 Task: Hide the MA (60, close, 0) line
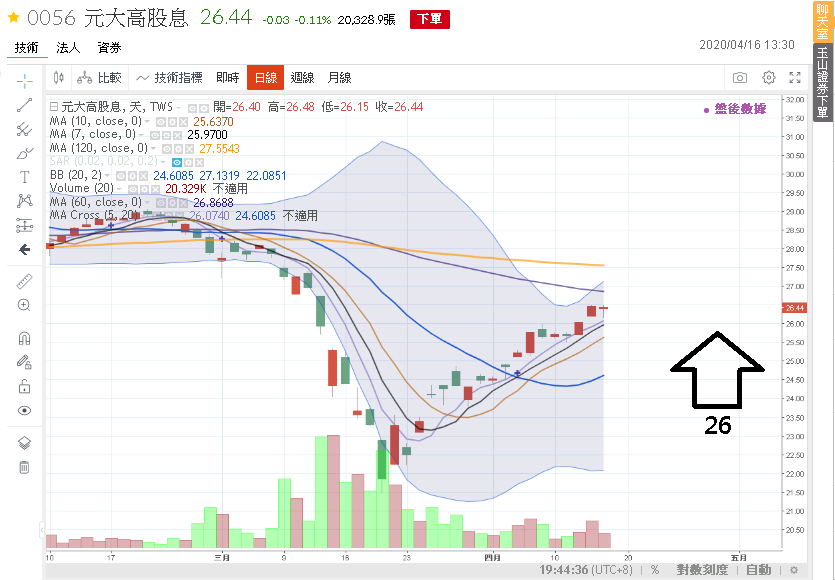(161, 203)
